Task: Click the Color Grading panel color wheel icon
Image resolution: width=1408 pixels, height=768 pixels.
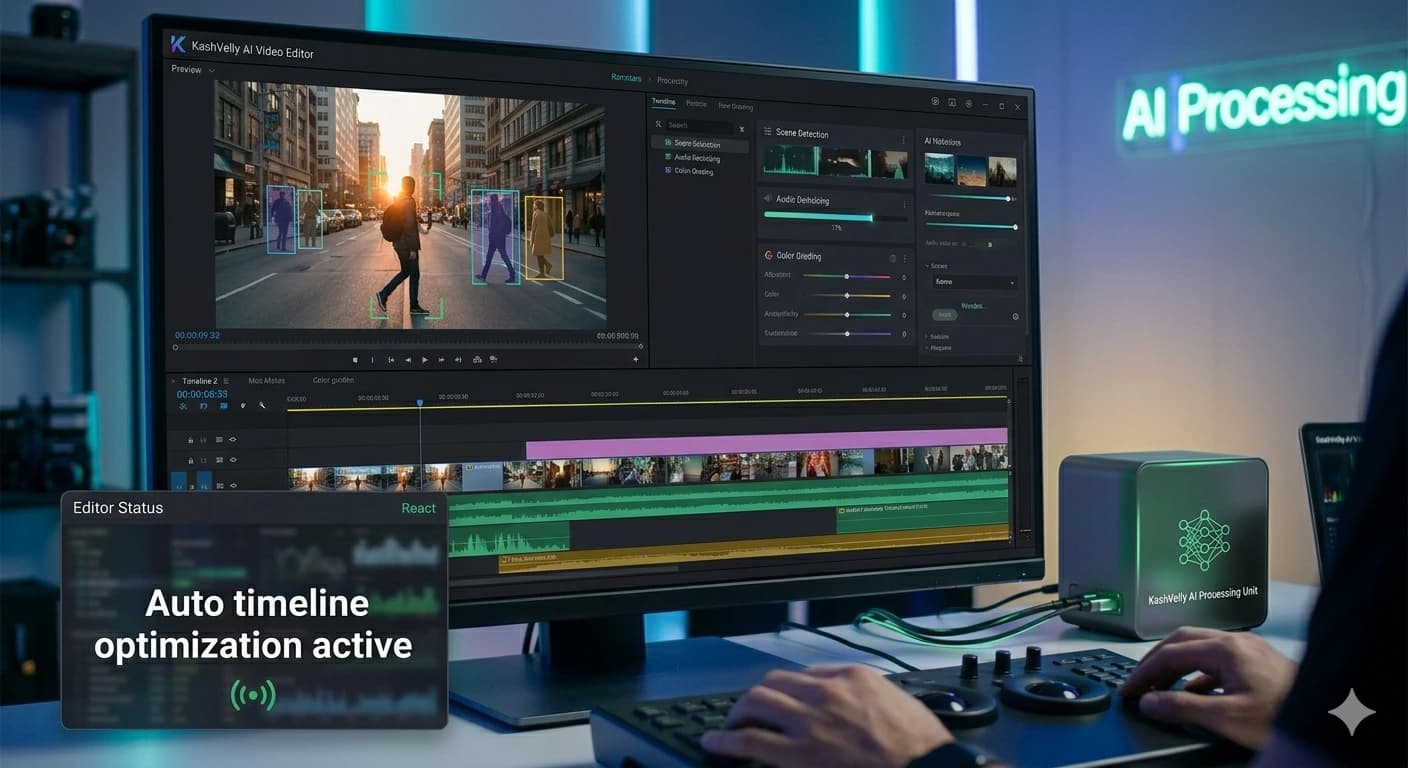Action: coord(768,256)
